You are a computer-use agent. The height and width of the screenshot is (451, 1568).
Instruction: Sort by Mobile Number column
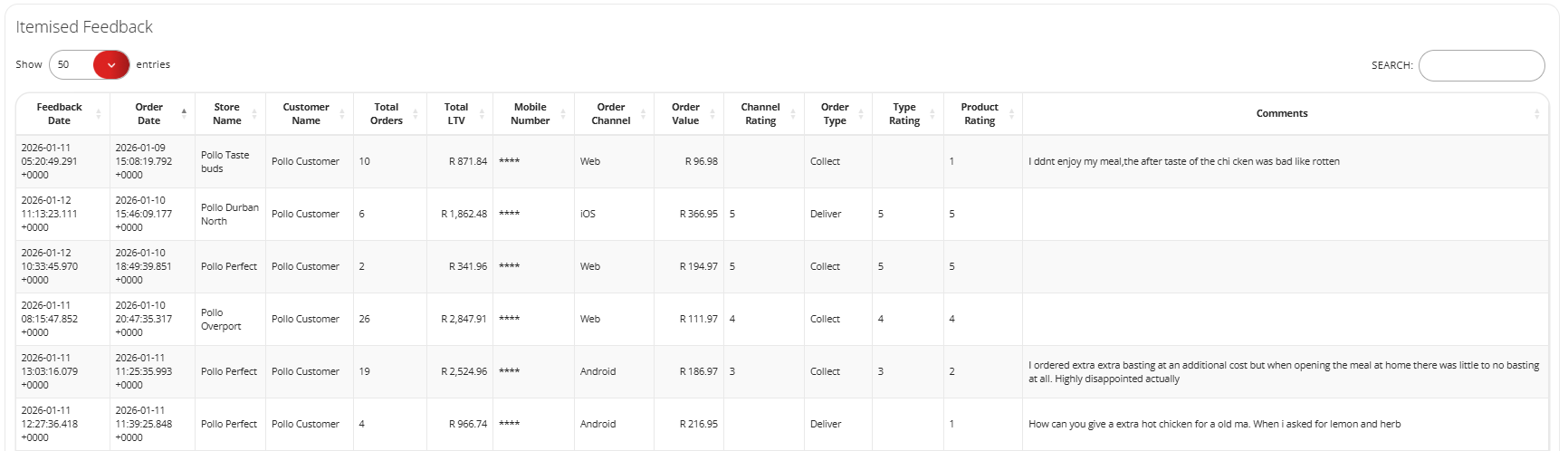click(x=531, y=114)
